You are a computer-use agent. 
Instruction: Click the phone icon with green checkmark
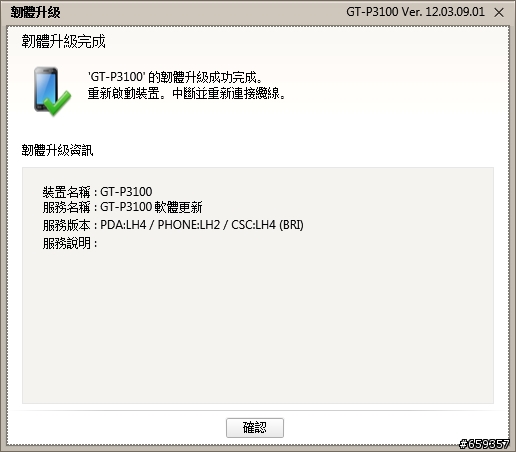pyautogui.click(x=52, y=91)
